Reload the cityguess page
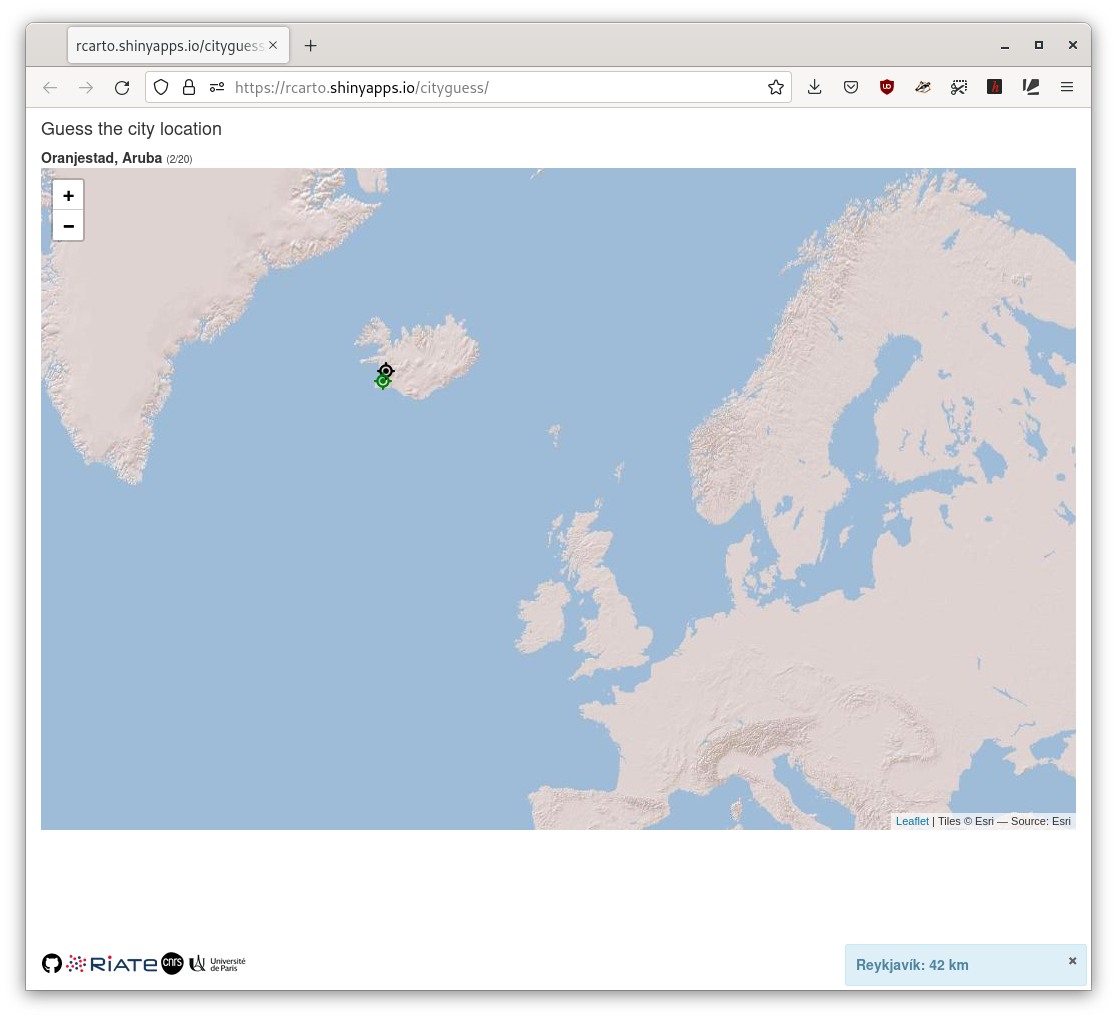1117x1019 pixels. coord(122,87)
